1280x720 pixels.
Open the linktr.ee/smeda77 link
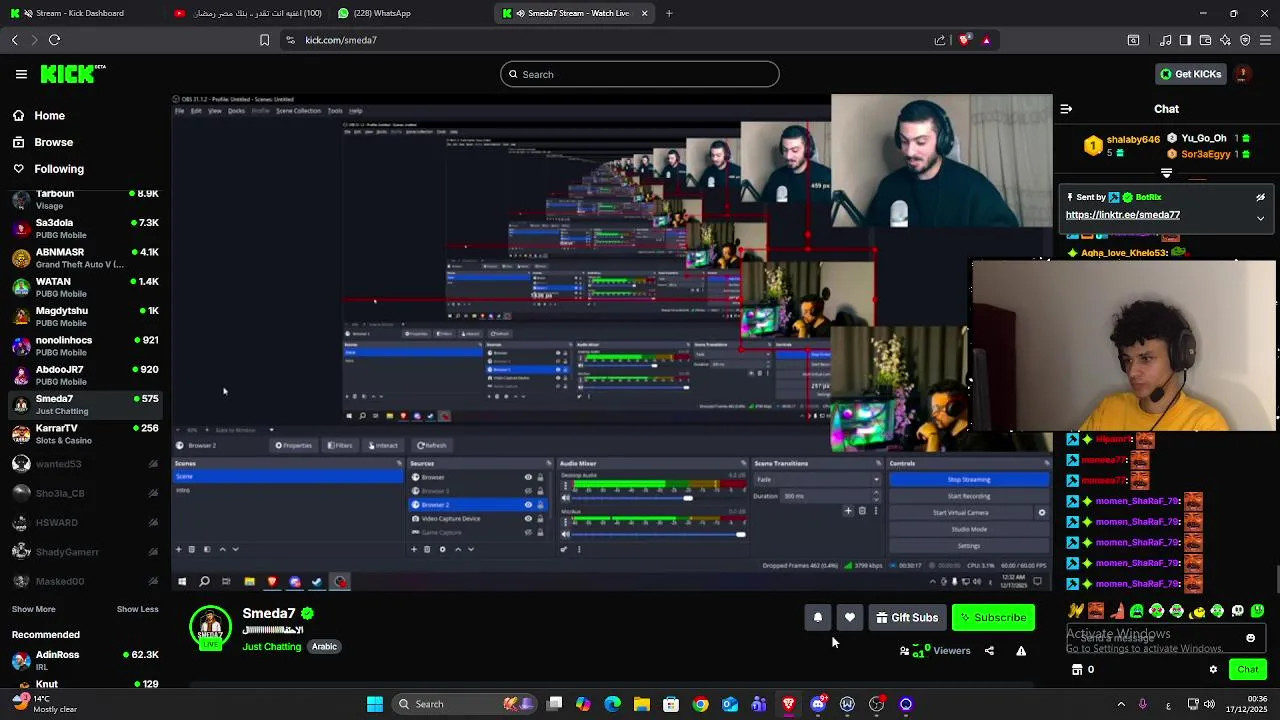(x=1122, y=215)
